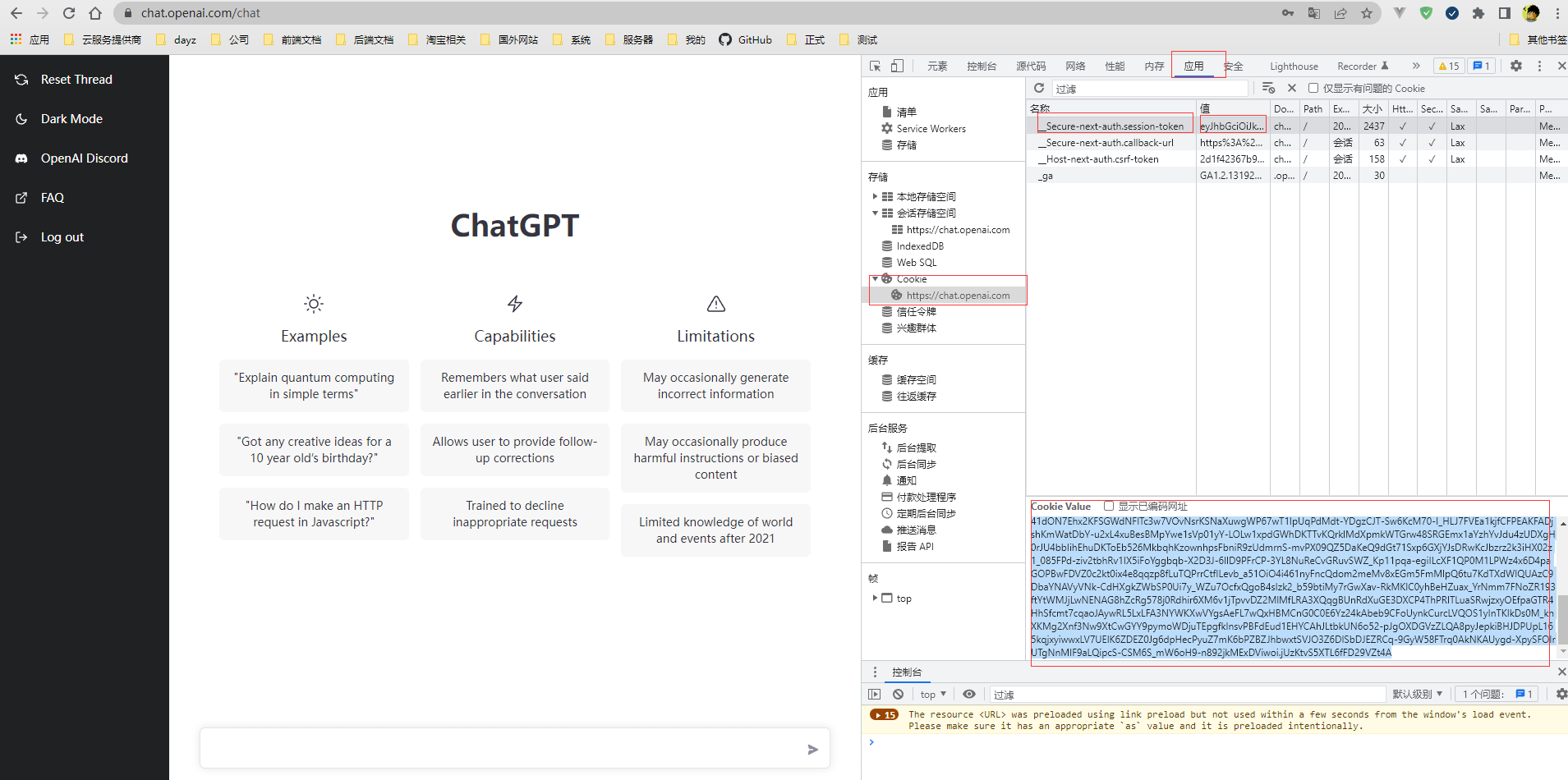Click the console live expression eye icon
The width and height of the screenshot is (1568, 780).
pyautogui.click(x=969, y=694)
